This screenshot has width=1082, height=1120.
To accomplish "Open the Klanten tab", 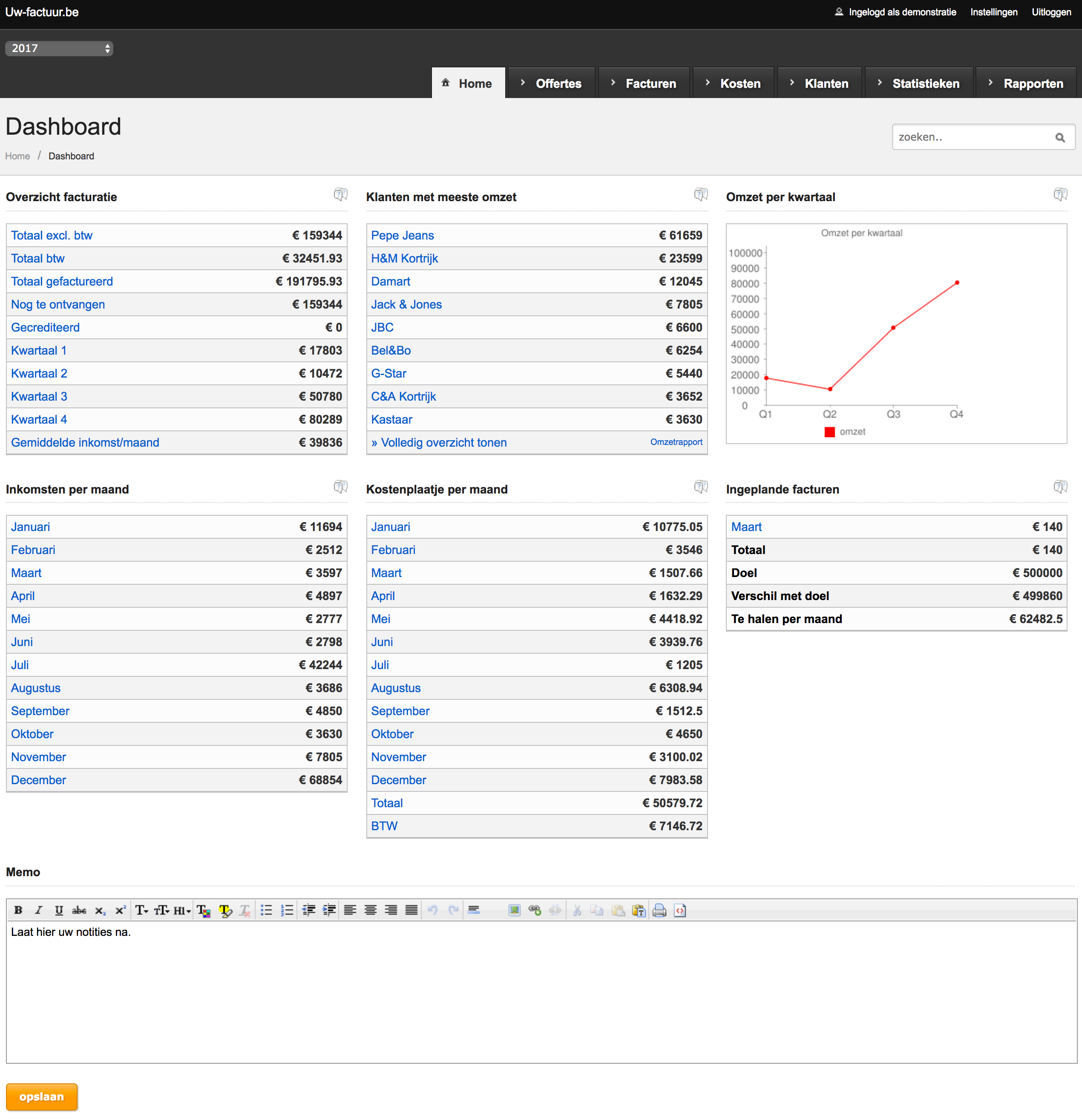I will 820,84.
